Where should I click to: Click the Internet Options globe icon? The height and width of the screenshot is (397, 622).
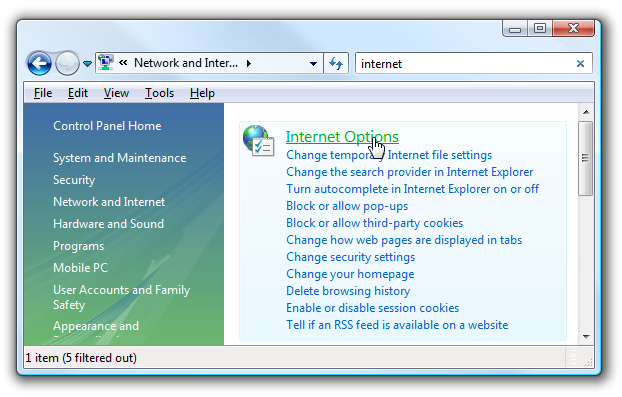[258, 140]
